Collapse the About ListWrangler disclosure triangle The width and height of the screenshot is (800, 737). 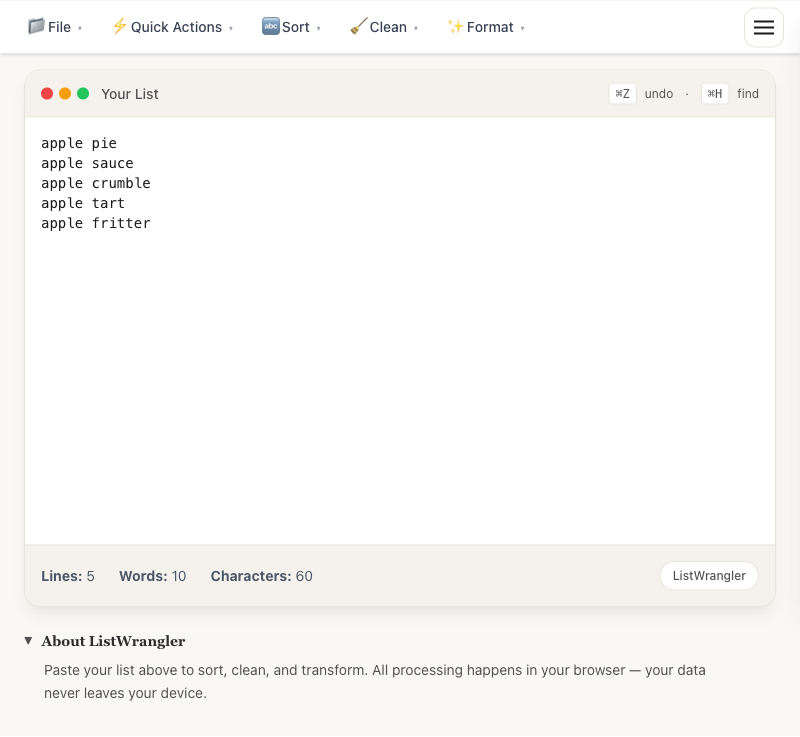(28, 641)
